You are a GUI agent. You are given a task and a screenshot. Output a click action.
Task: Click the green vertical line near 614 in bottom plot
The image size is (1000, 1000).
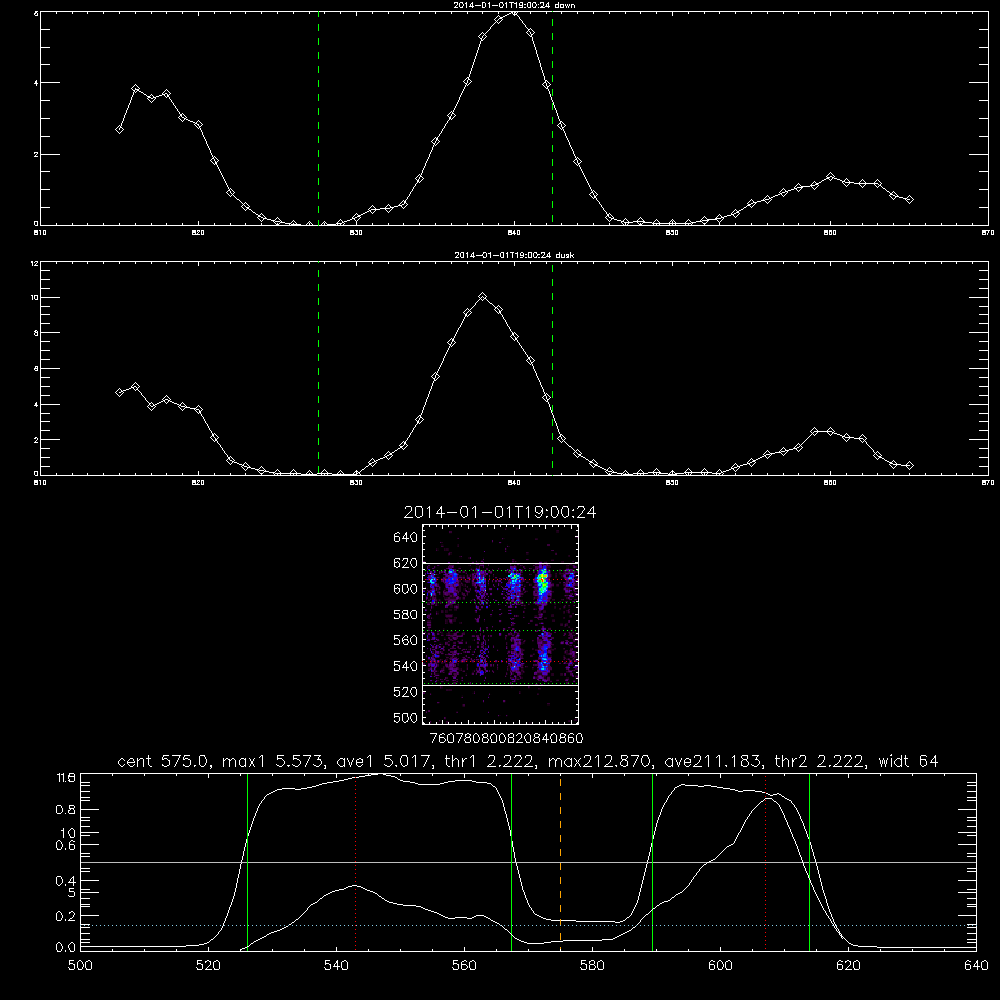coord(809,862)
